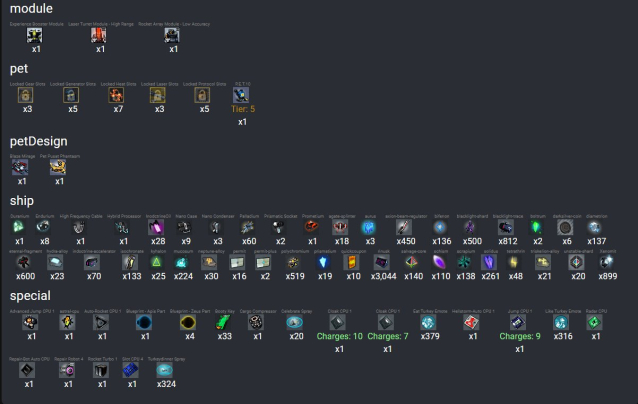Screen dimensions: 638x404
Task: Click the Locked Protocol Slots icon
Action: (205, 95)
